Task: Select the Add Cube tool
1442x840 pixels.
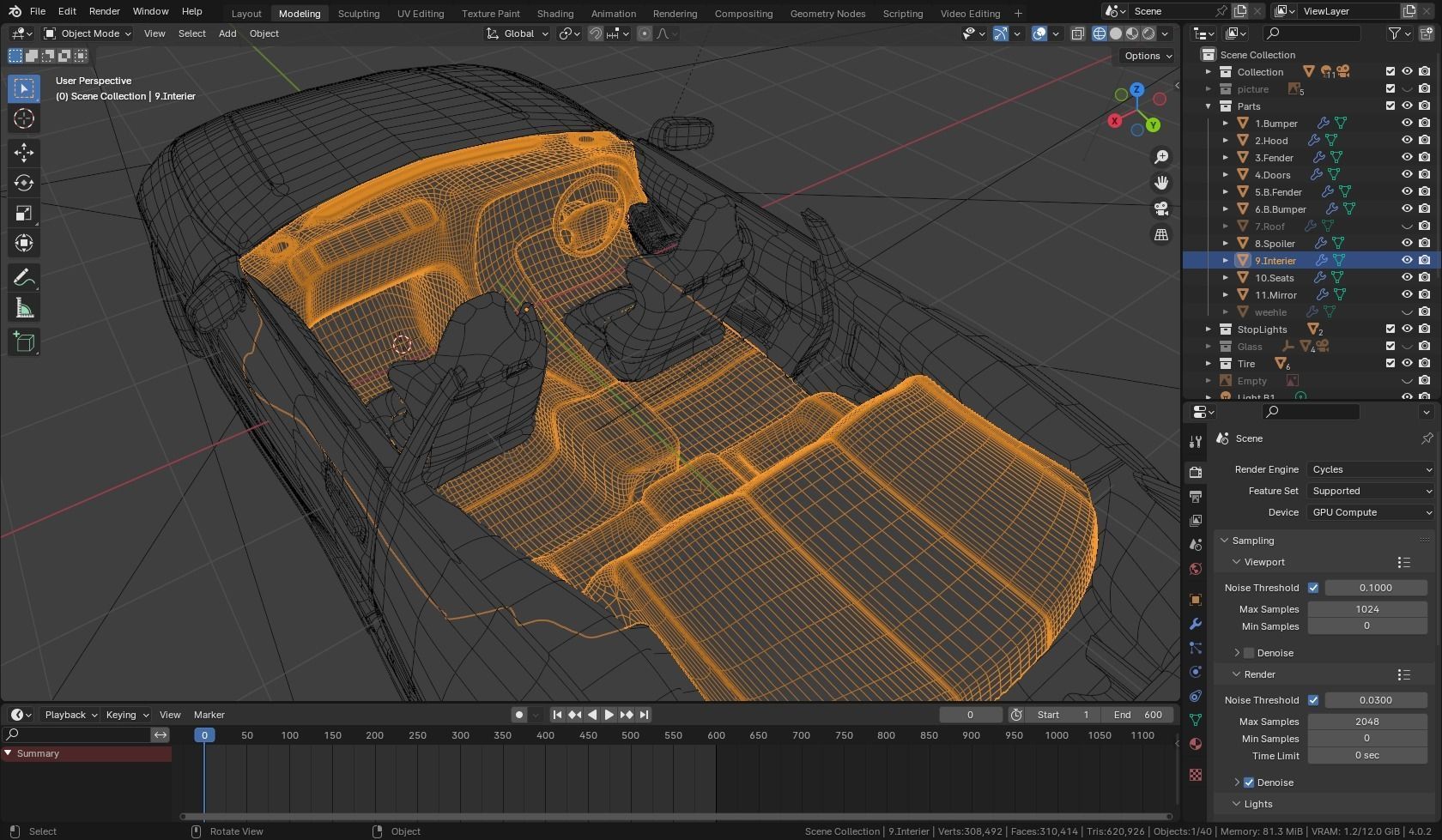Action: [24, 341]
